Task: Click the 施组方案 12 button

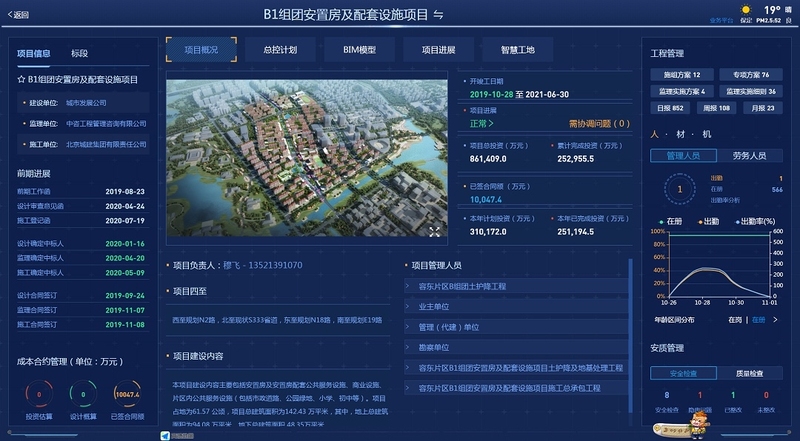Action: [682, 75]
